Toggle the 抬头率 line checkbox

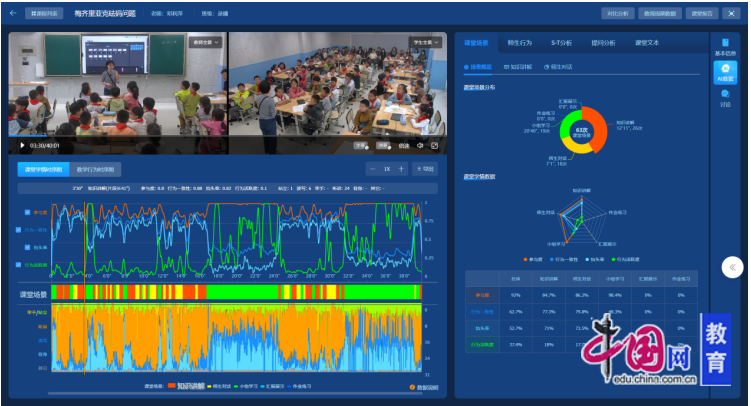(27, 246)
